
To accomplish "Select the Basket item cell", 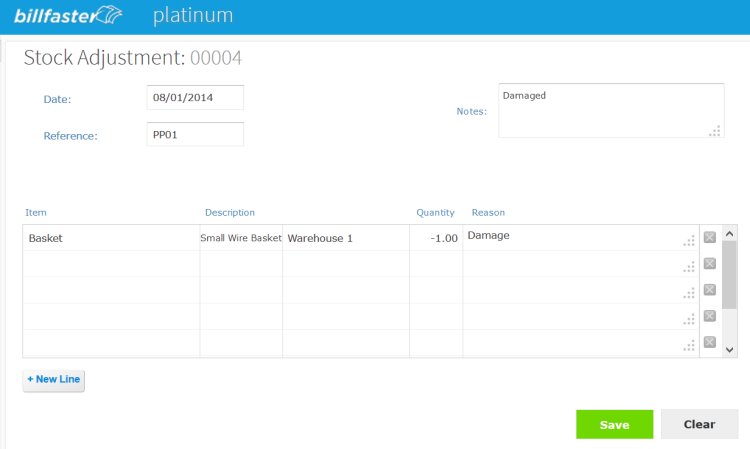I will coord(111,238).
